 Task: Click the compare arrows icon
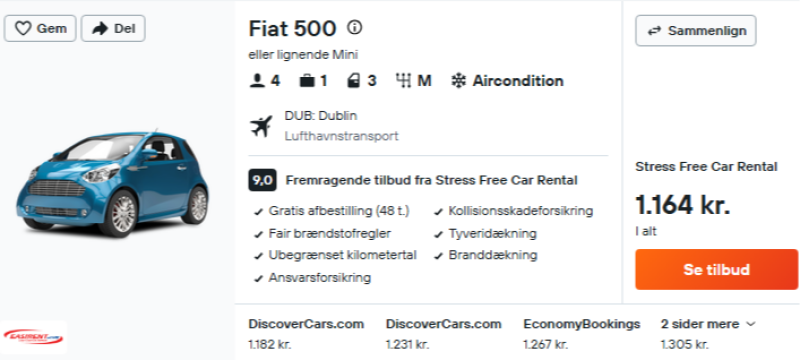pyautogui.click(x=654, y=31)
